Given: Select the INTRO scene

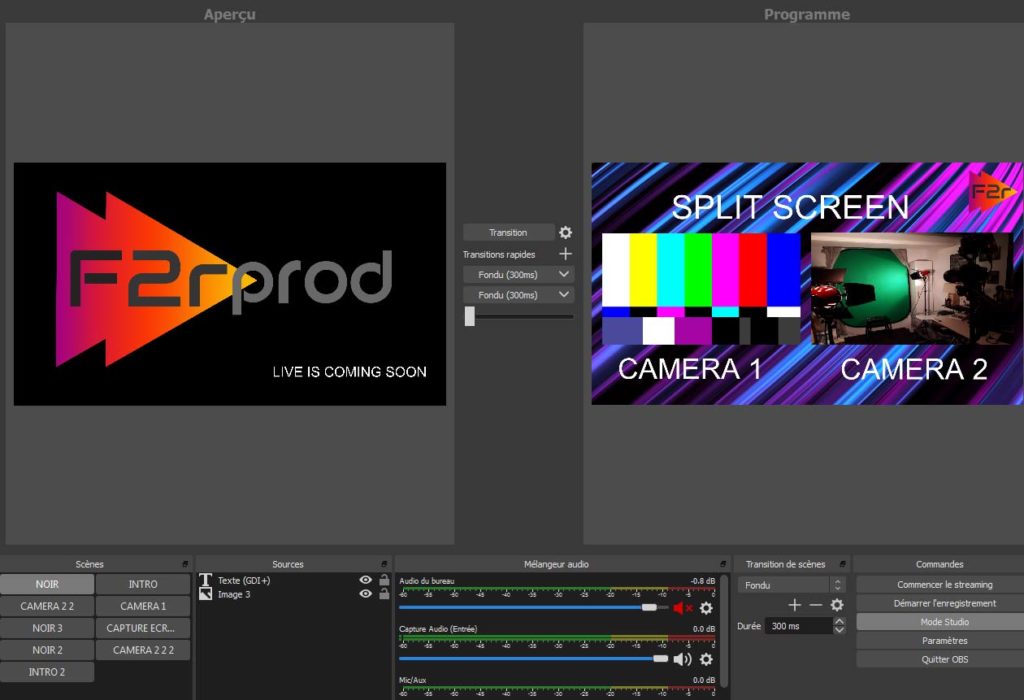Looking at the screenshot, I should coord(143,584).
